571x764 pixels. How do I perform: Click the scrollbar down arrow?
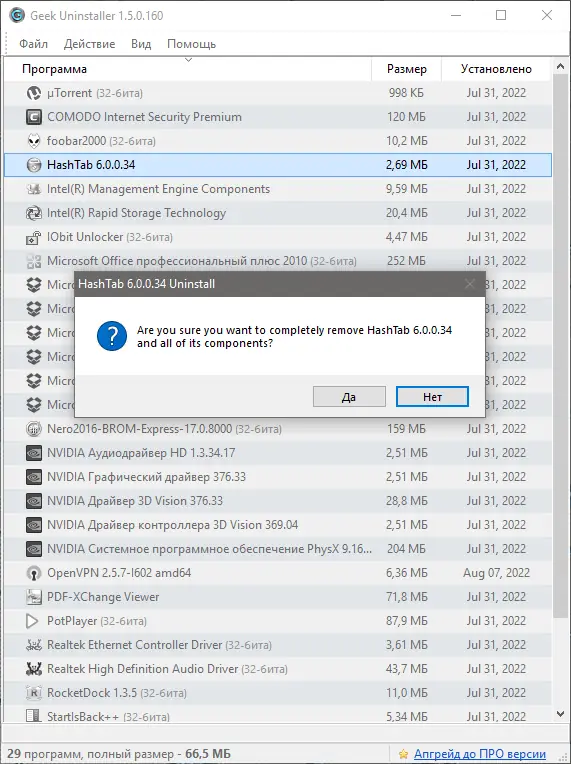560,714
